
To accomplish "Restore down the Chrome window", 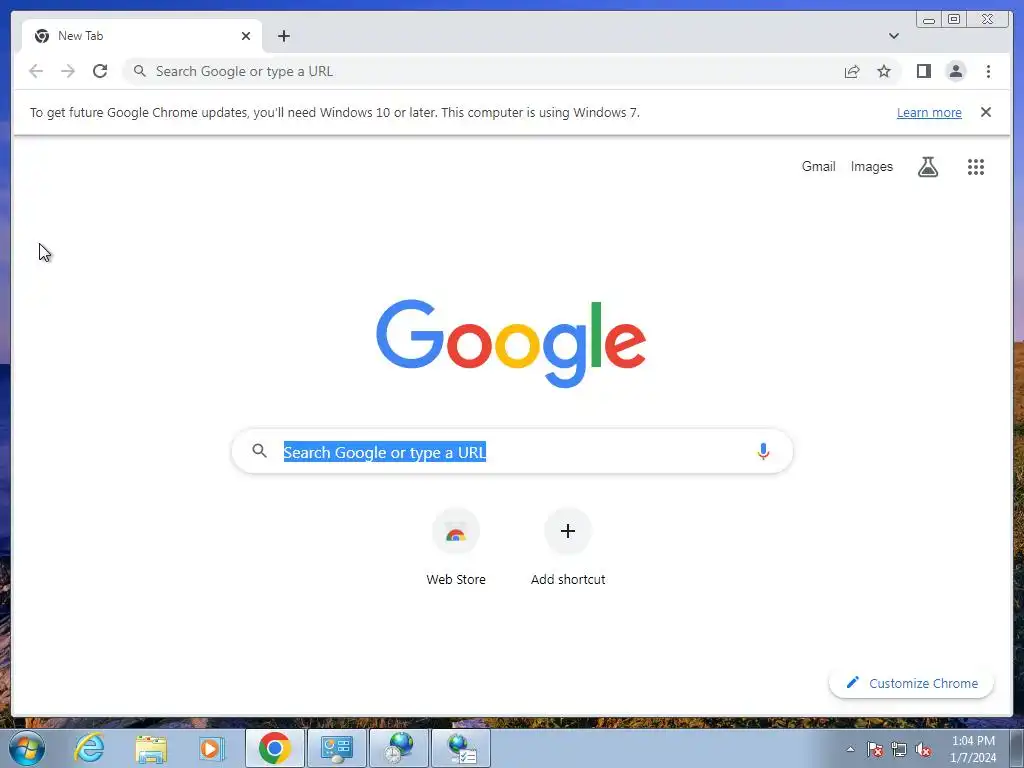I will click(953, 20).
